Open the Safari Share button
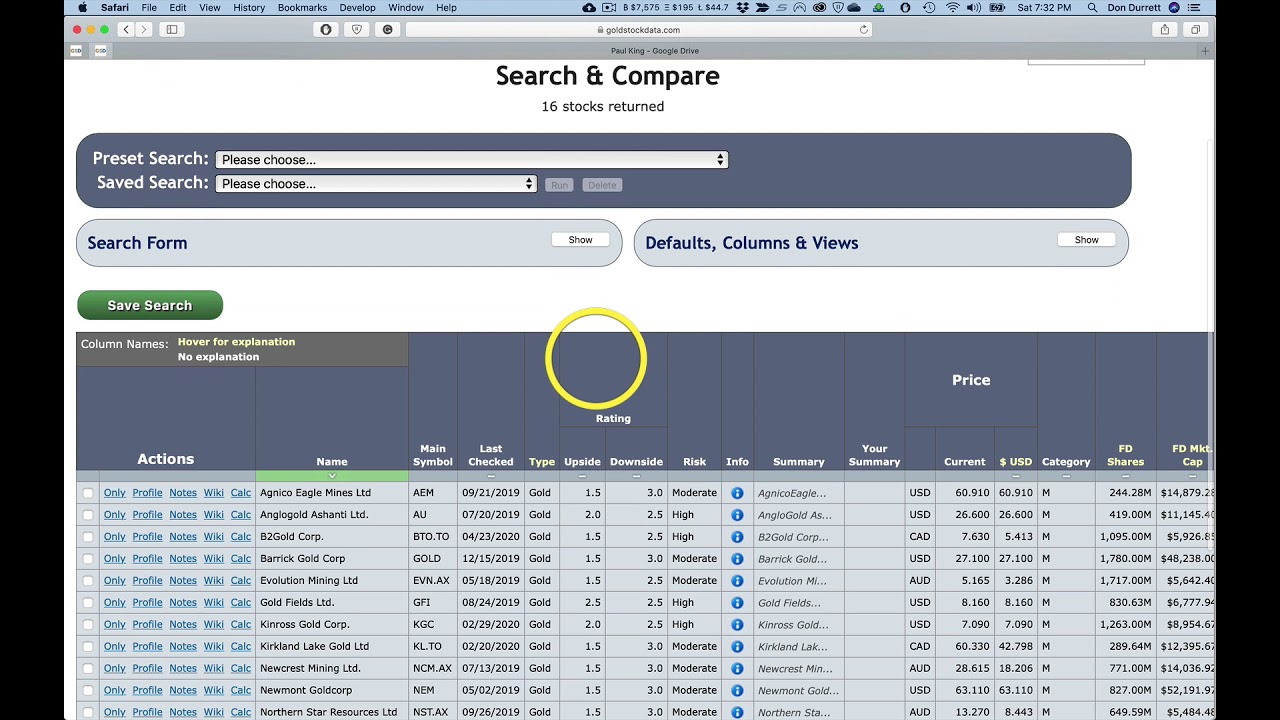This screenshot has width=1280, height=720. click(x=1165, y=30)
